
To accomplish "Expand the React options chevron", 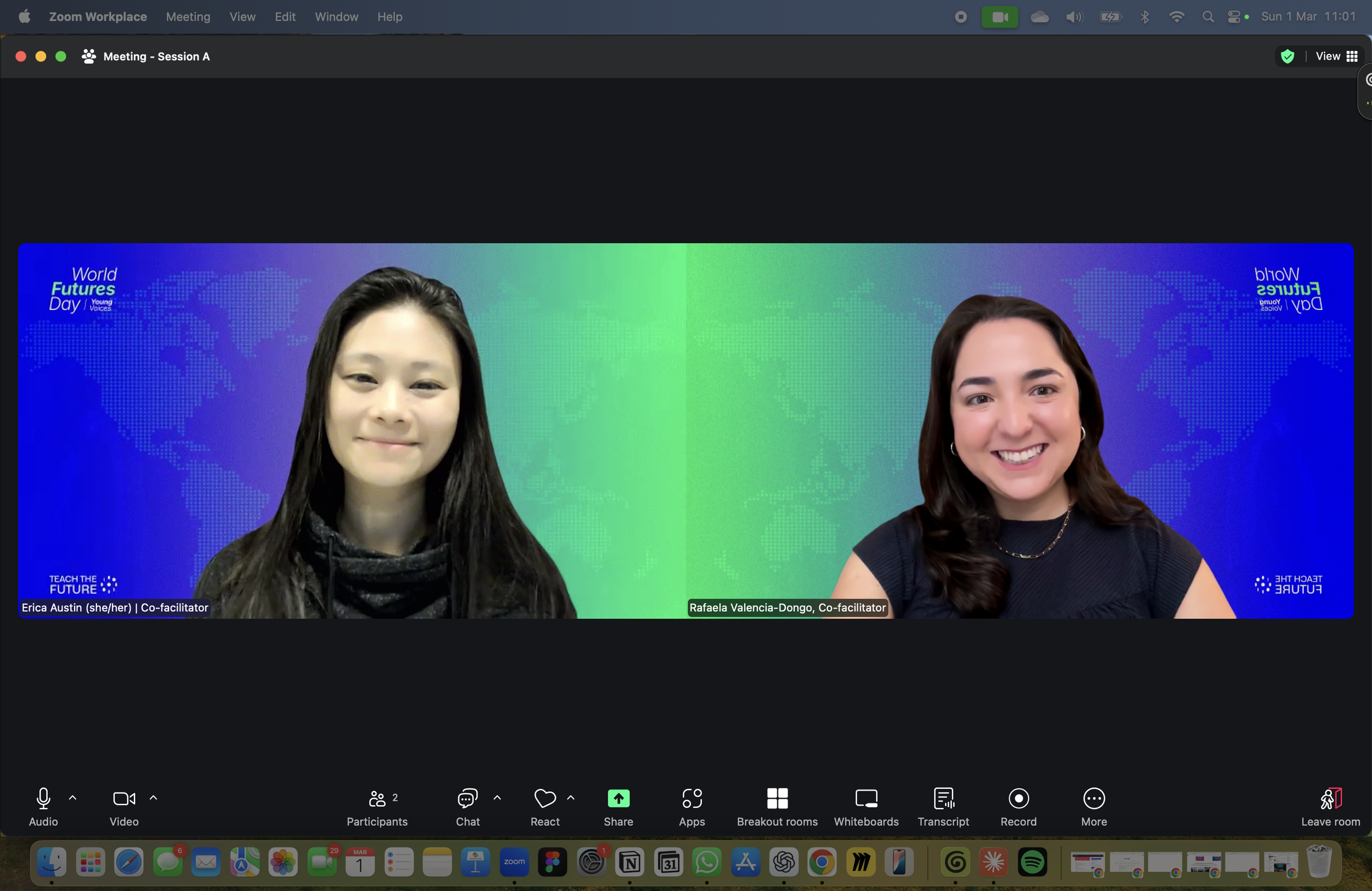I will (x=571, y=798).
